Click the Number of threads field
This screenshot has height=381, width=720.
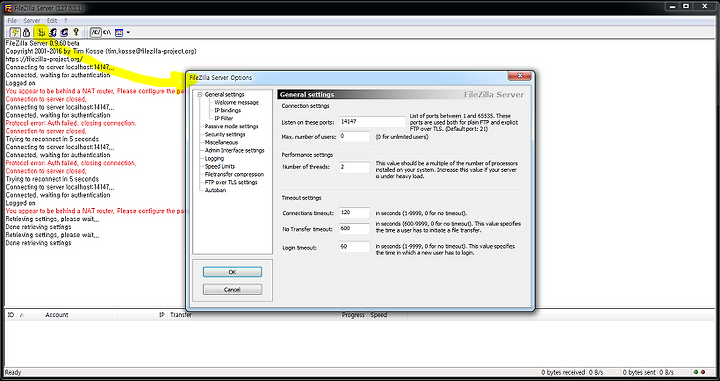(x=354, y=167)
